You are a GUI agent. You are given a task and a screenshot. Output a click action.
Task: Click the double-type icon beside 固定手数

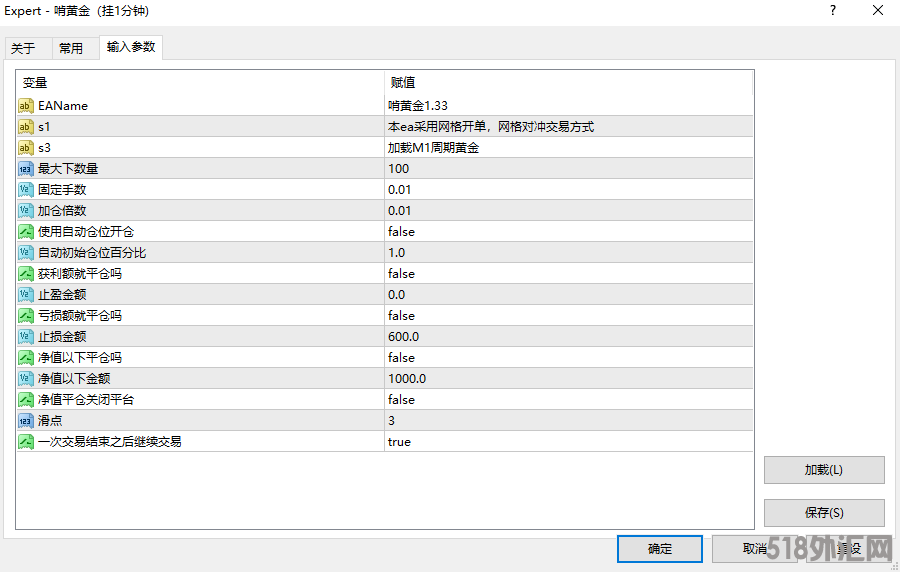coord(26,190)
